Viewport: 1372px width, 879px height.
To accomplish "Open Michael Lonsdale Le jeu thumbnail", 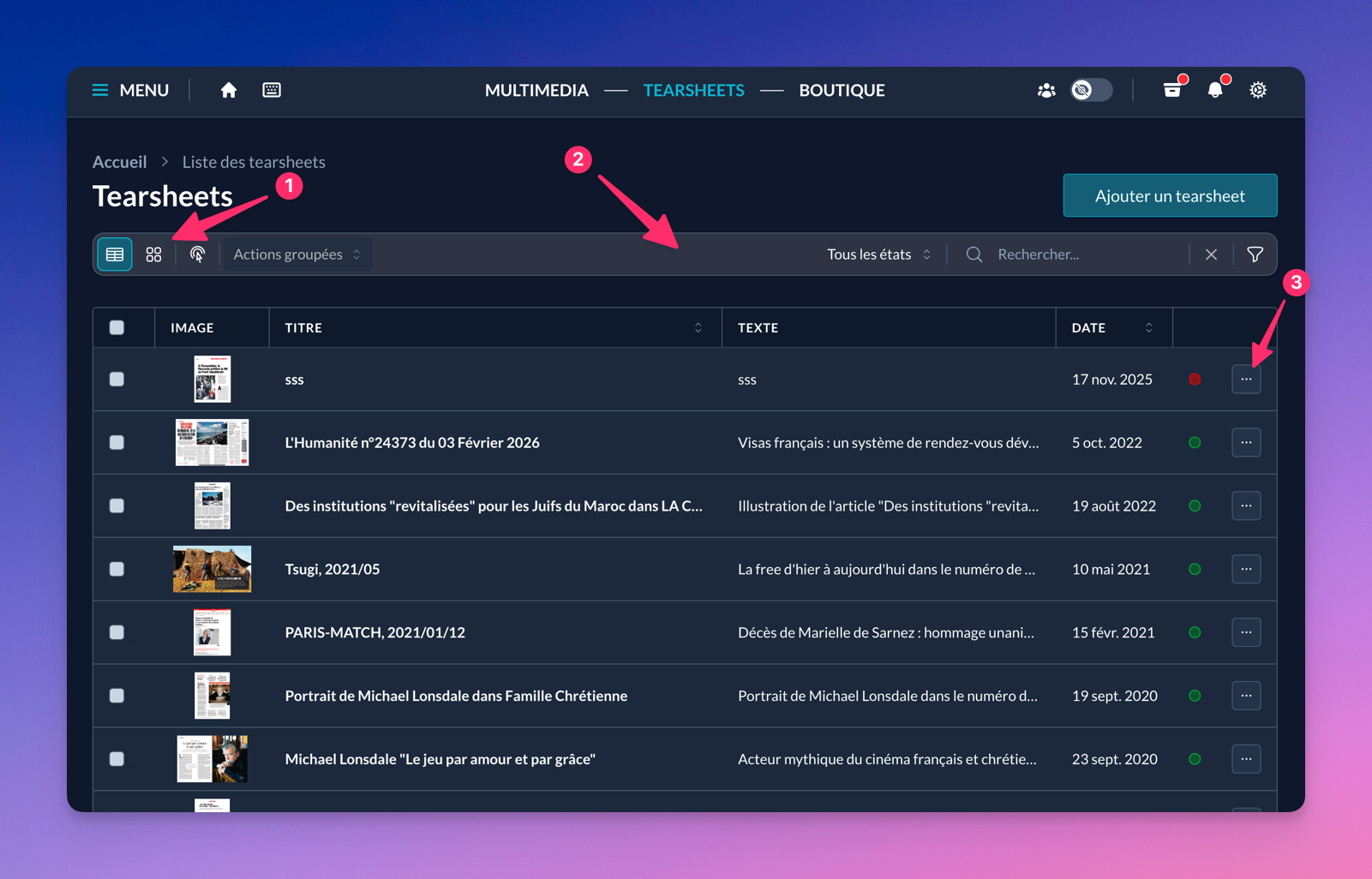I will (x=213, y=759).
